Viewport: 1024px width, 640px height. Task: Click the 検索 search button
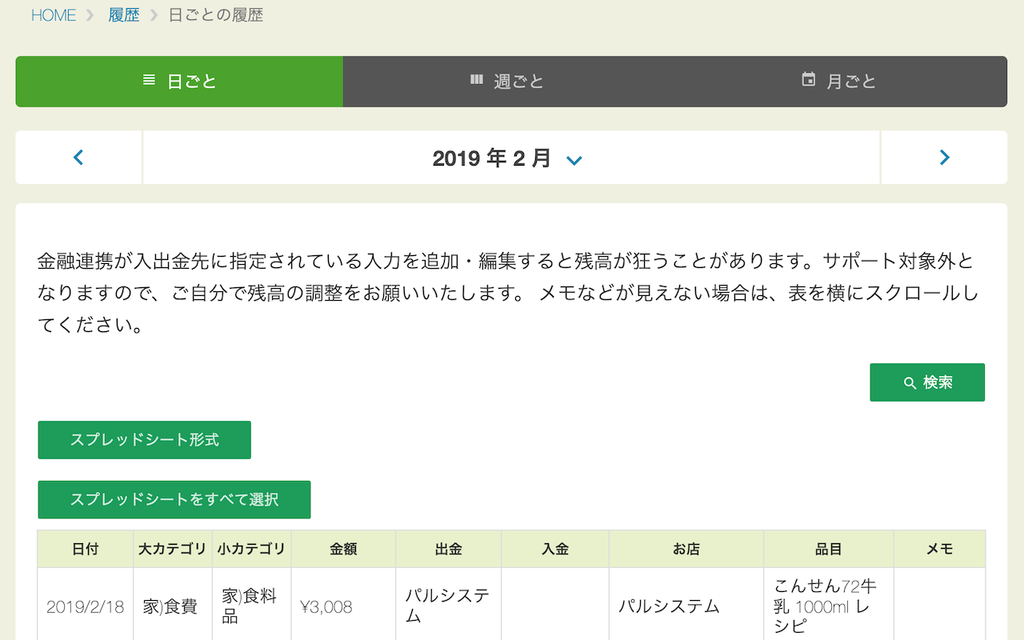[927, 383]
